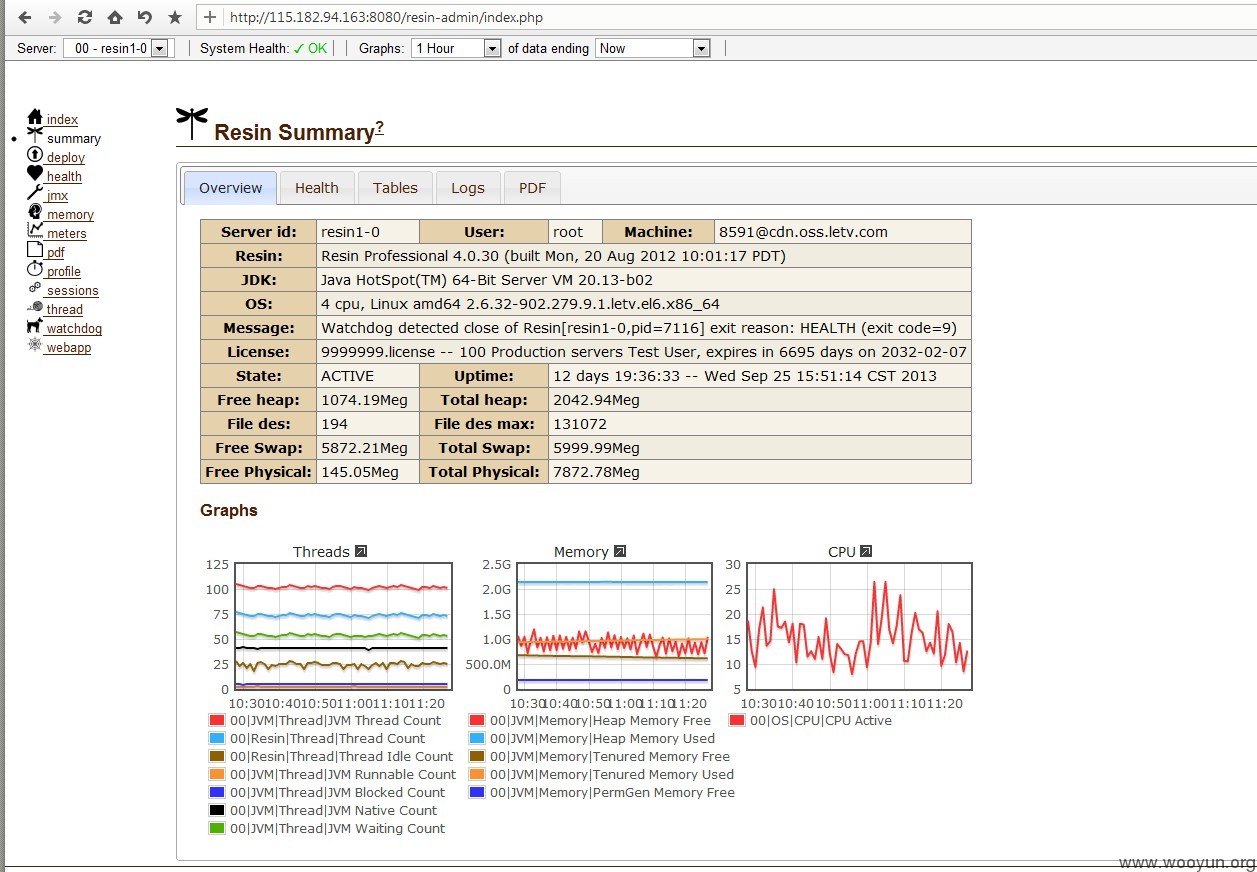
Task: Click the dog icon beside watchdog
Action: click(35, 326)
